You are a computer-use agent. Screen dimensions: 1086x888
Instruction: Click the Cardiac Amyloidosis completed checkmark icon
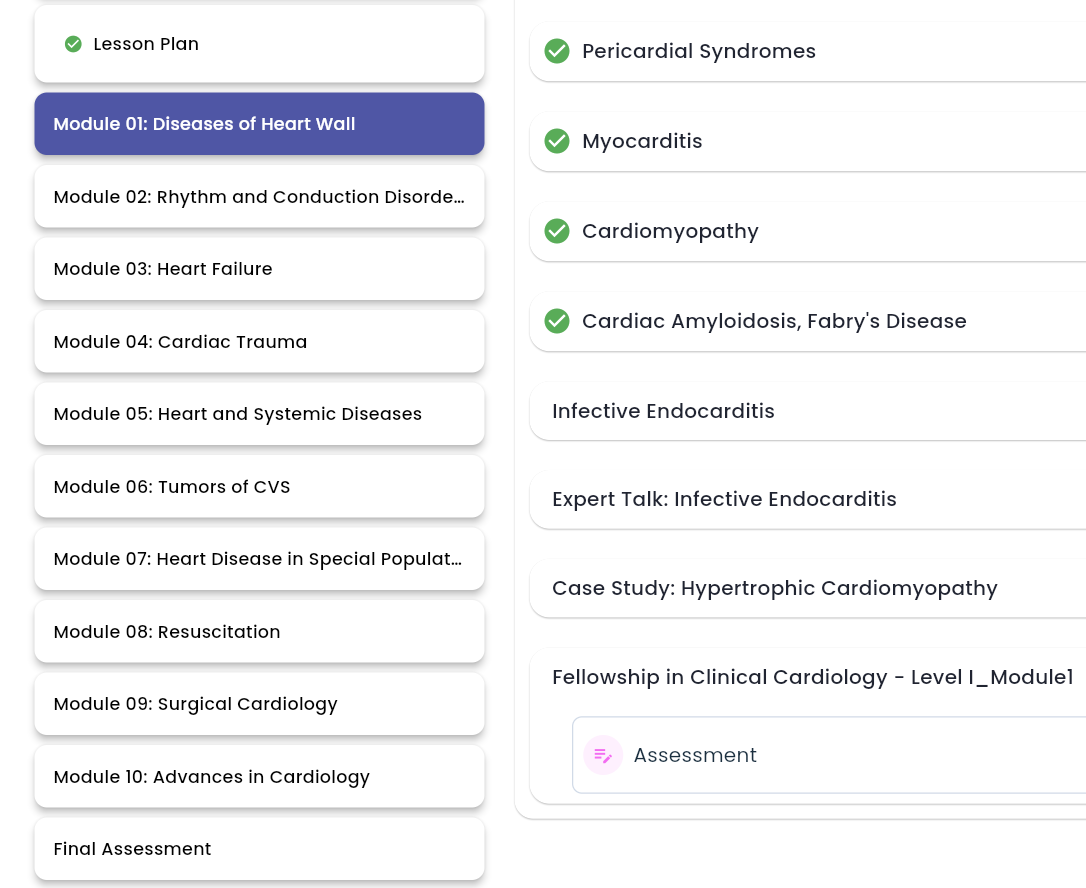[x=557, y=321]
